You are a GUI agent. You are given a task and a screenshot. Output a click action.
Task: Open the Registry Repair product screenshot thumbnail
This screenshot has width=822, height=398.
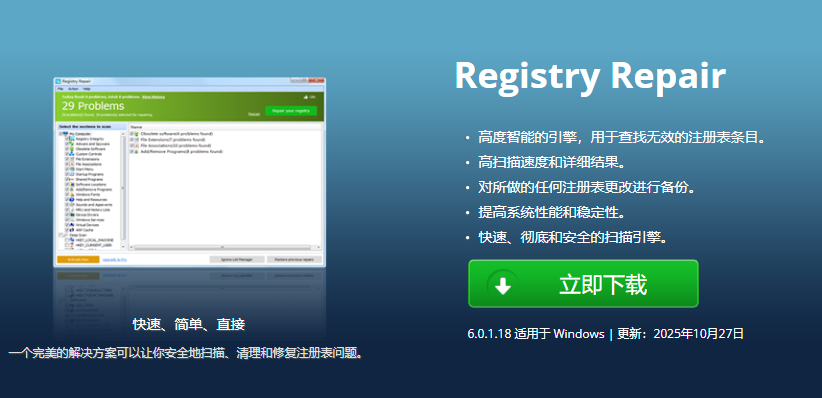(189, 172)
